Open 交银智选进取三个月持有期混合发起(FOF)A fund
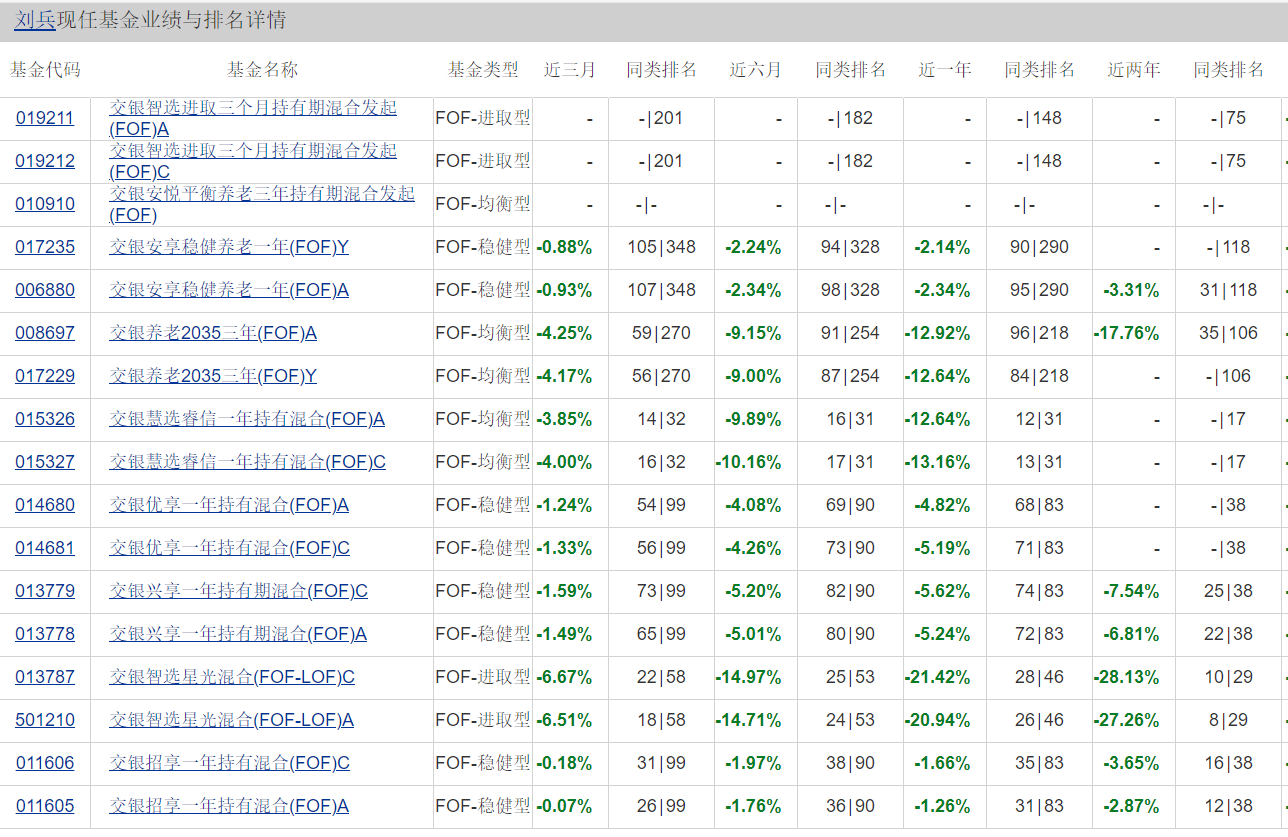The image size is (1288, 837). tap(253, 118)
